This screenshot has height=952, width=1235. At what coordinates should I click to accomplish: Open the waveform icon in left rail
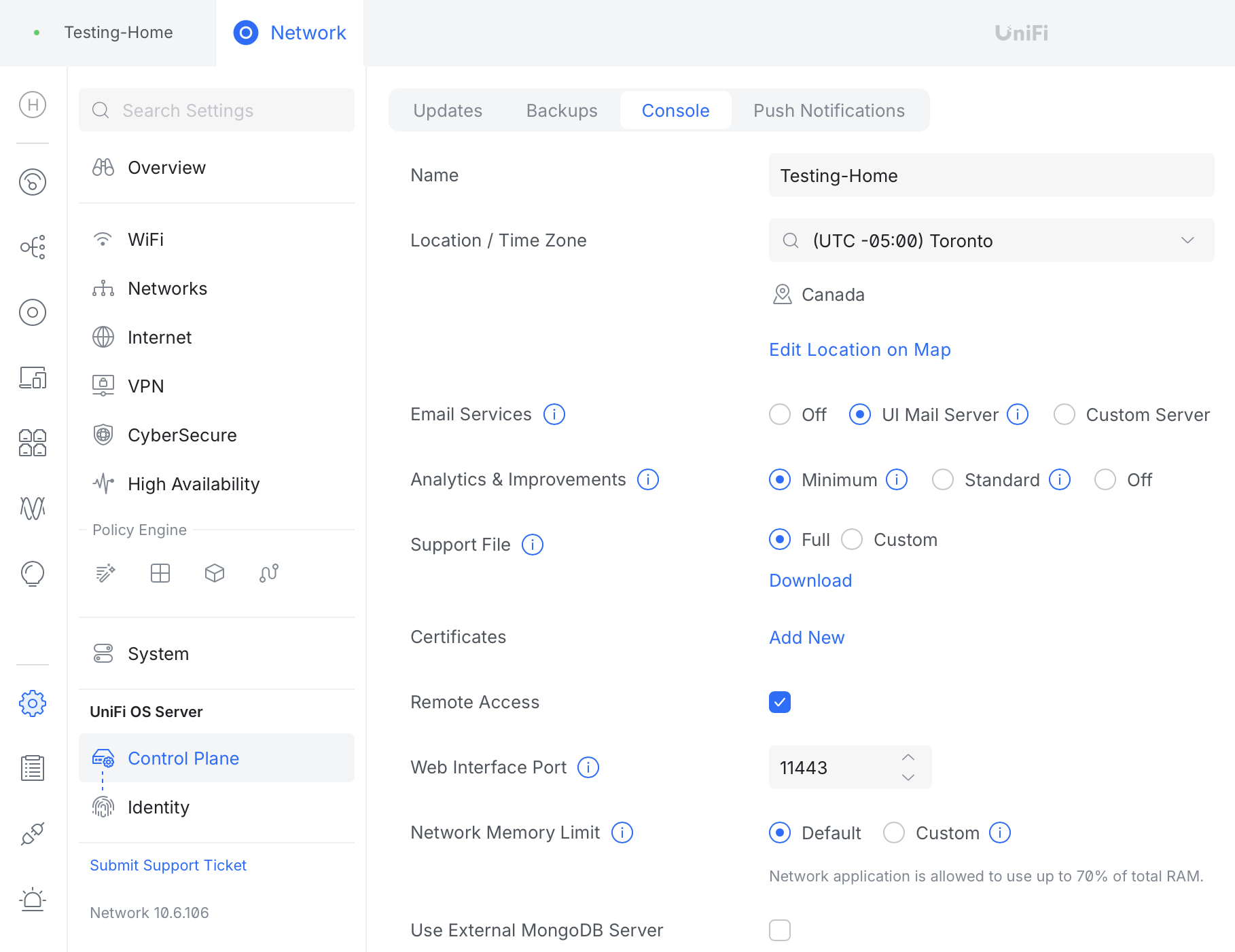(33, 508)
